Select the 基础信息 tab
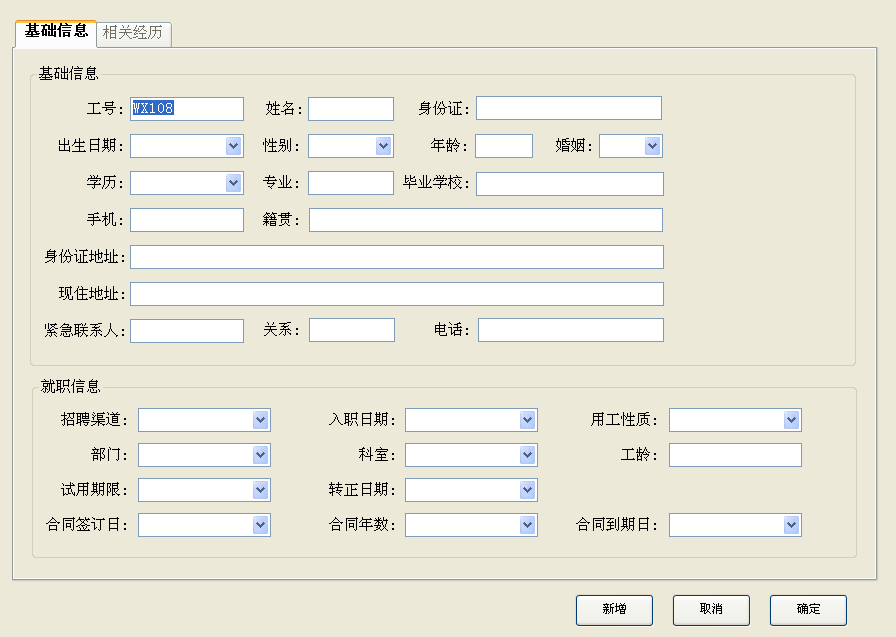This screenshot has height=637, width=896. click(56, 31)
